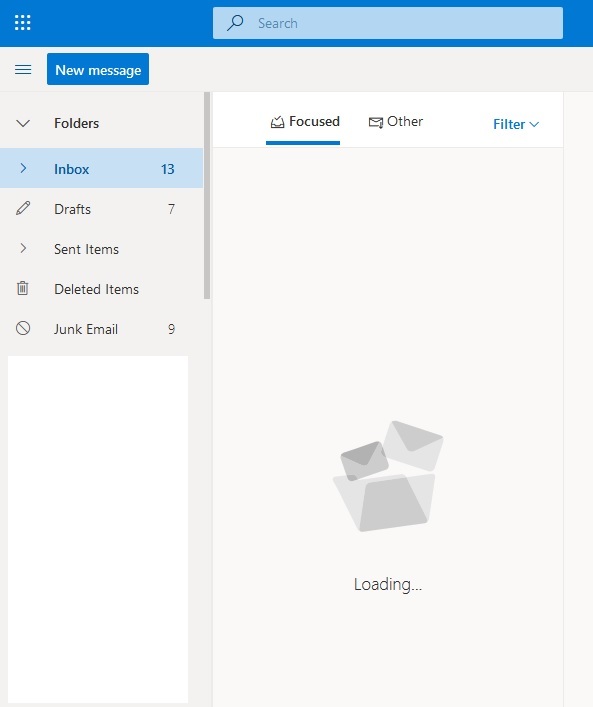This screenshot has width=593, height=707.
Task: Expand the Inbox folder arrow
Action: pyautogui.click(x=23, y=168)
